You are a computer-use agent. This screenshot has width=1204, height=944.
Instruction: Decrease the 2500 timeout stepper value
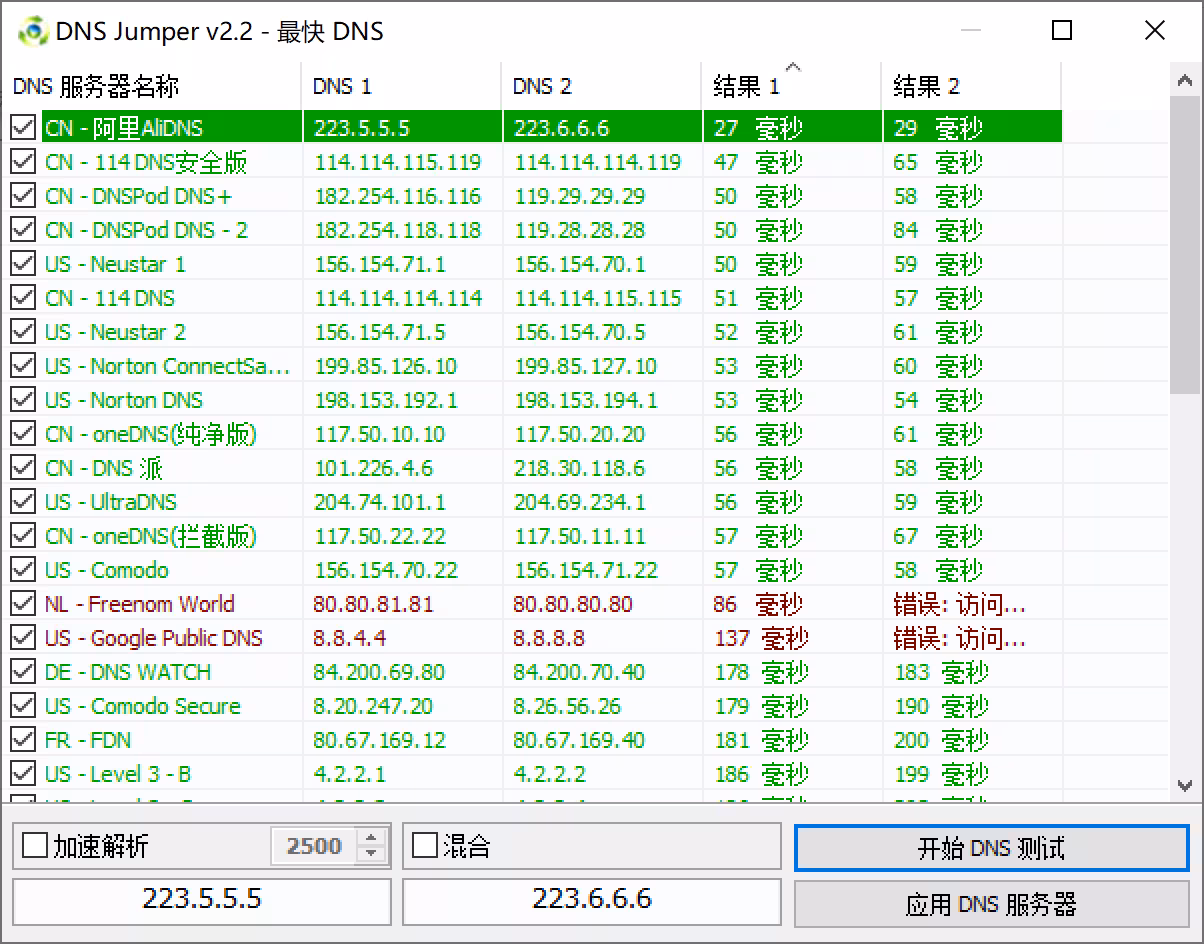(x=371, y=854)
